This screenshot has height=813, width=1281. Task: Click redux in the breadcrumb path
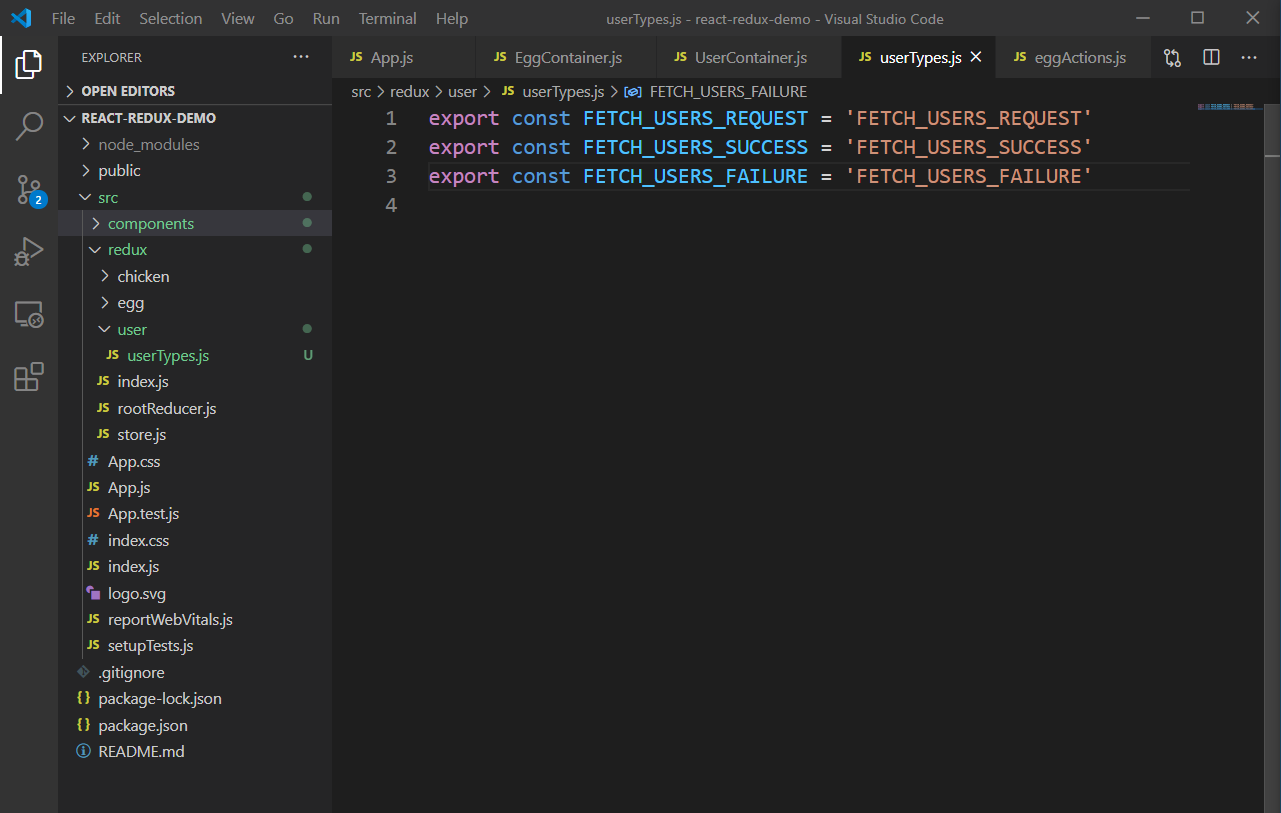pos(409,91)
